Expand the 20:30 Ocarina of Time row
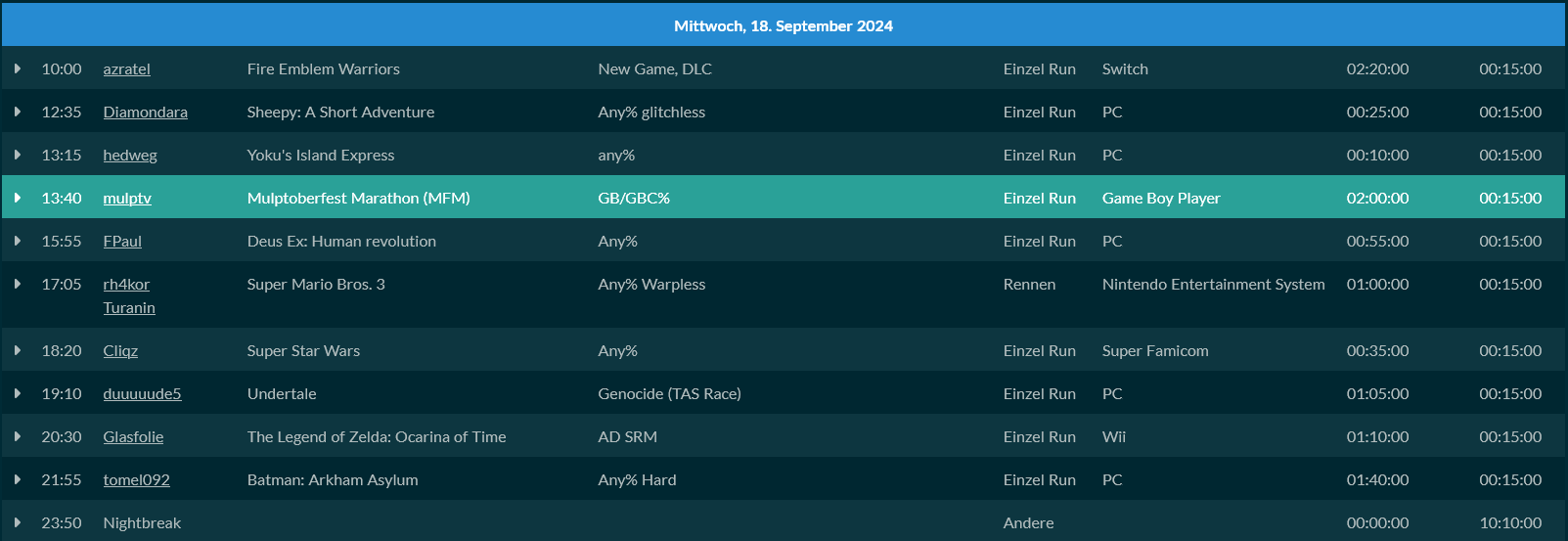The width and height of the screenshot is (1568, 541). [x=18, y=436]
